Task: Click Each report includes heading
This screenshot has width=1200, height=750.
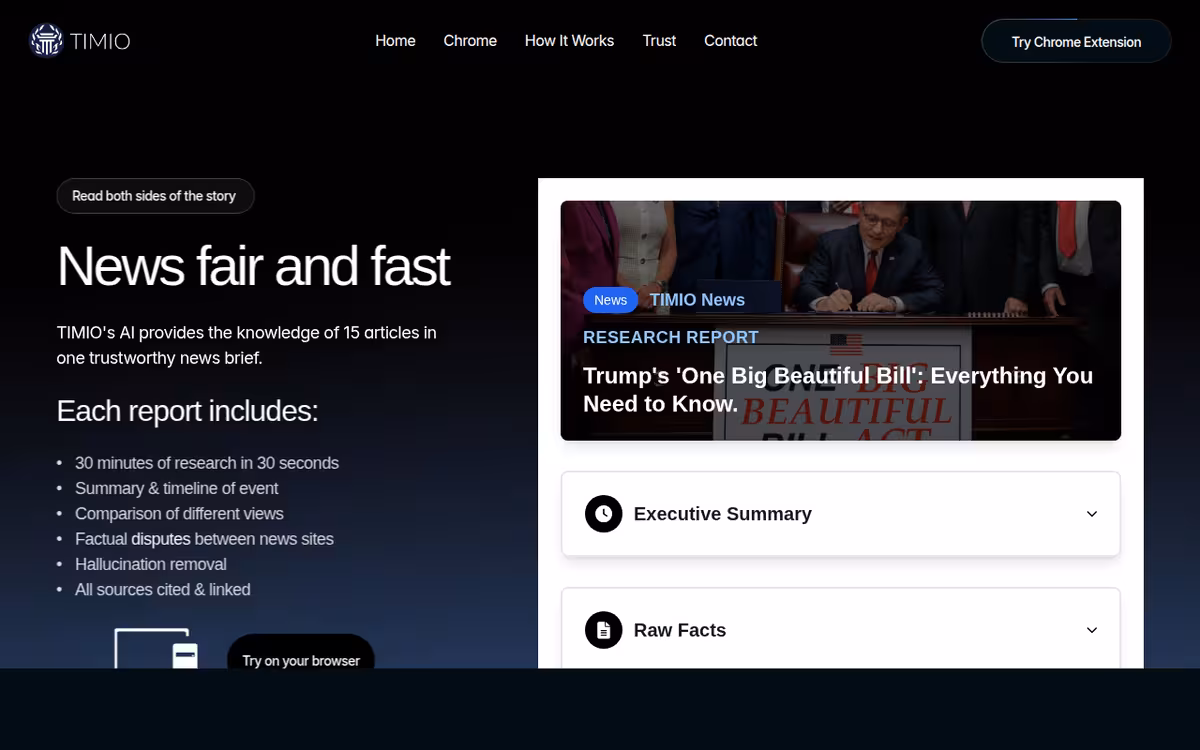Action: tap(187, 411)
